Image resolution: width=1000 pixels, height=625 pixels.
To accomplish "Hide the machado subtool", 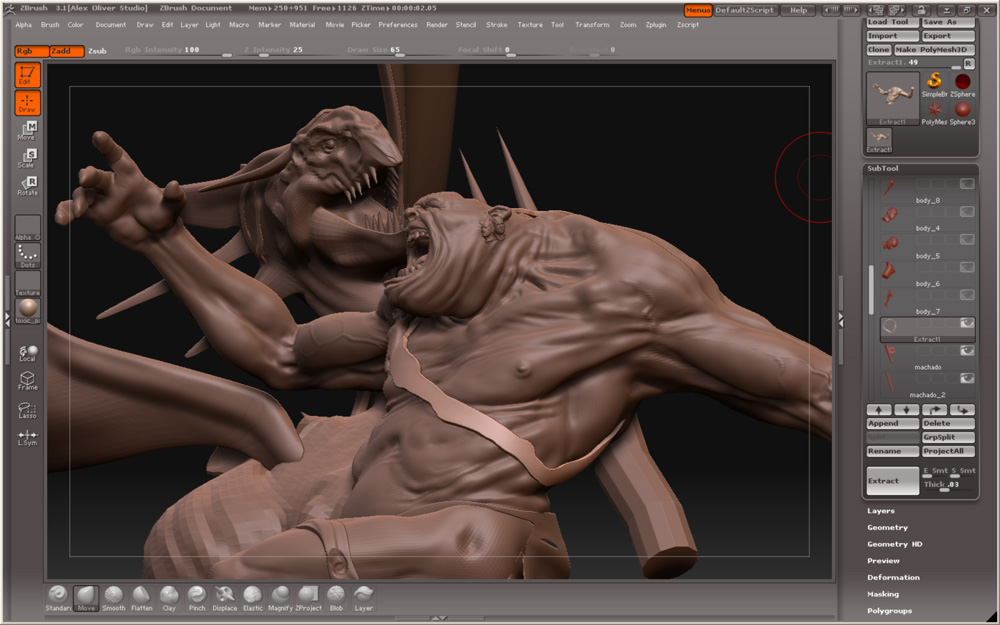I will pyautogui.click(x=967, y=351).
